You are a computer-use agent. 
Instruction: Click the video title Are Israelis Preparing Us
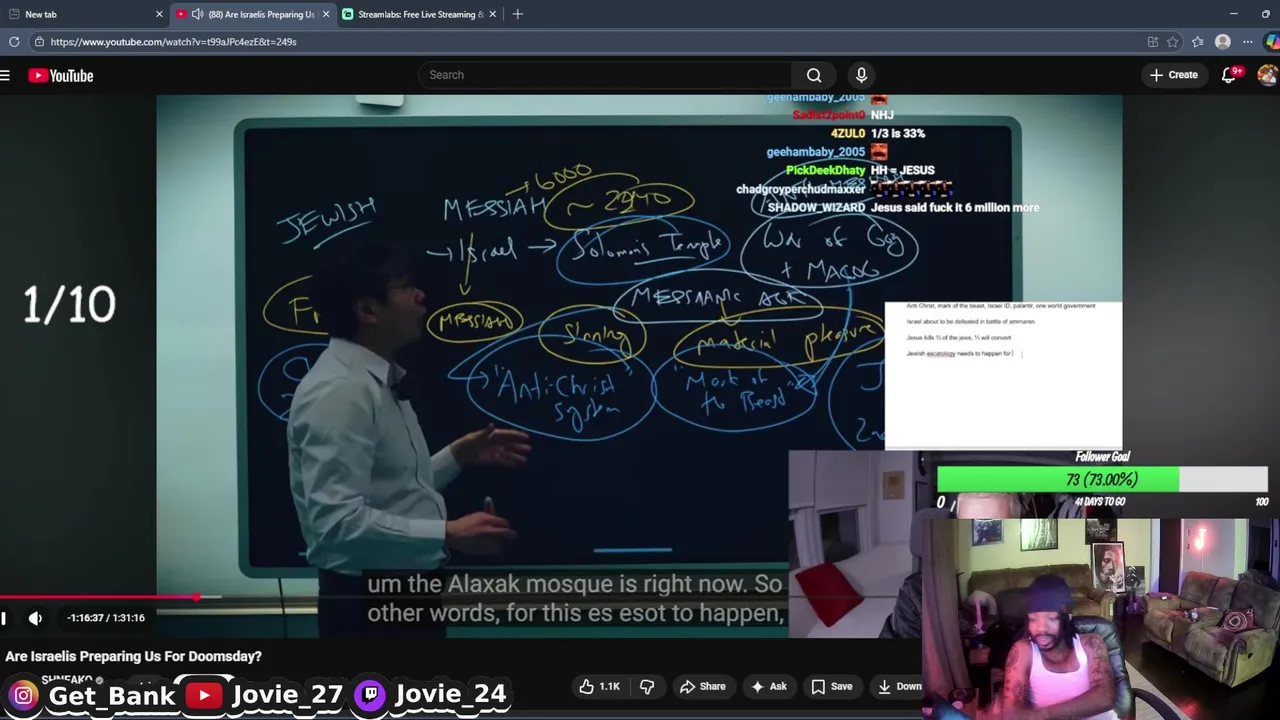[133, 656]
